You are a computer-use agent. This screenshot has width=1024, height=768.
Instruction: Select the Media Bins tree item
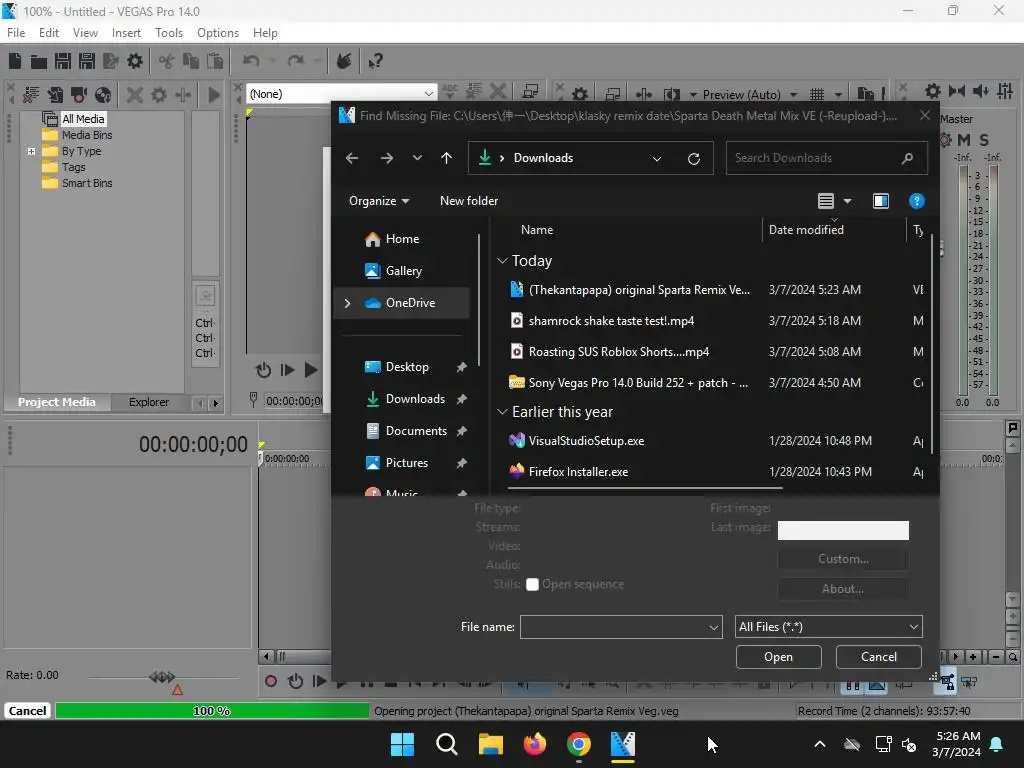[x=86, y=135]
